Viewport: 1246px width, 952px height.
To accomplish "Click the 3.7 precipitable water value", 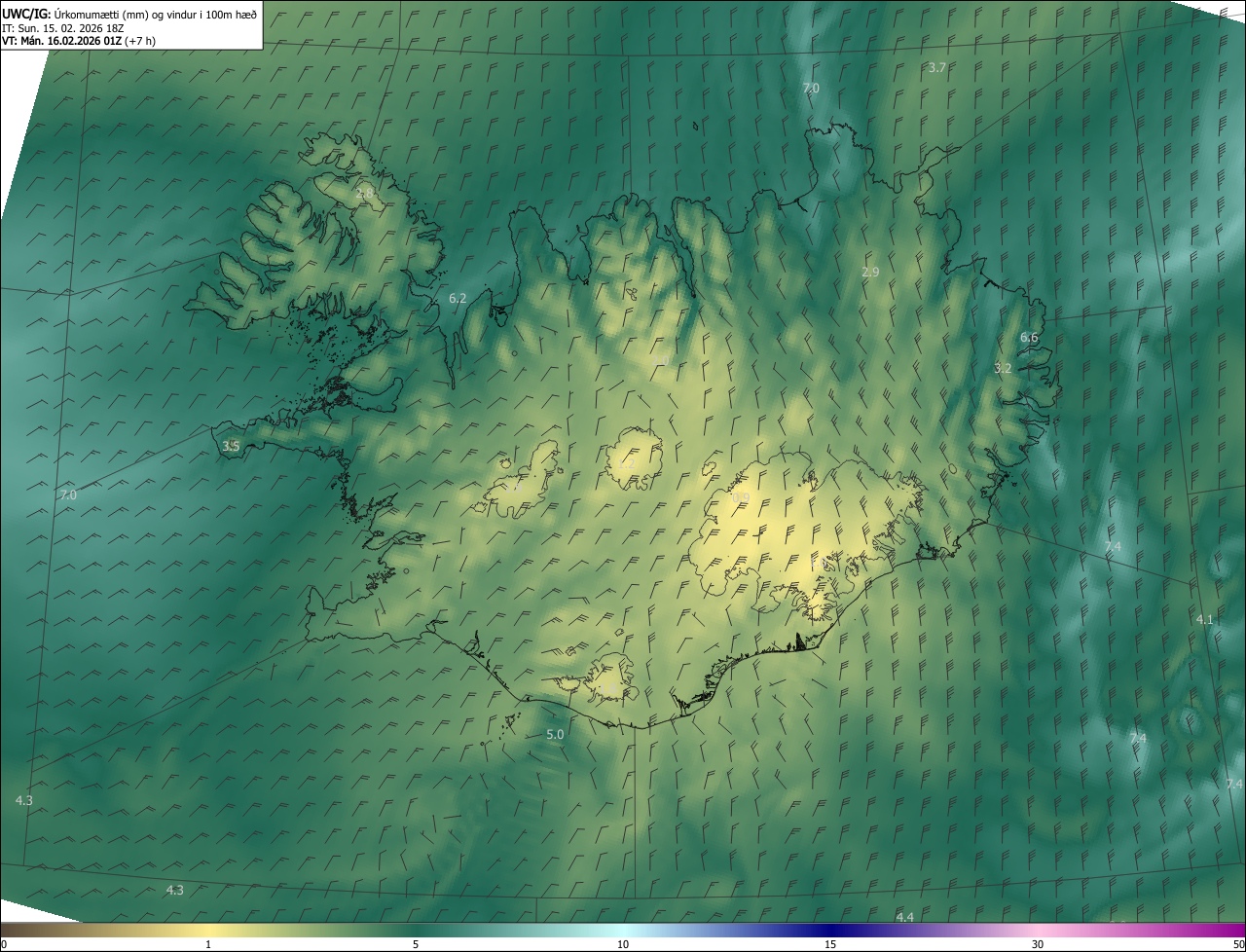I will [x=936, y=67].
